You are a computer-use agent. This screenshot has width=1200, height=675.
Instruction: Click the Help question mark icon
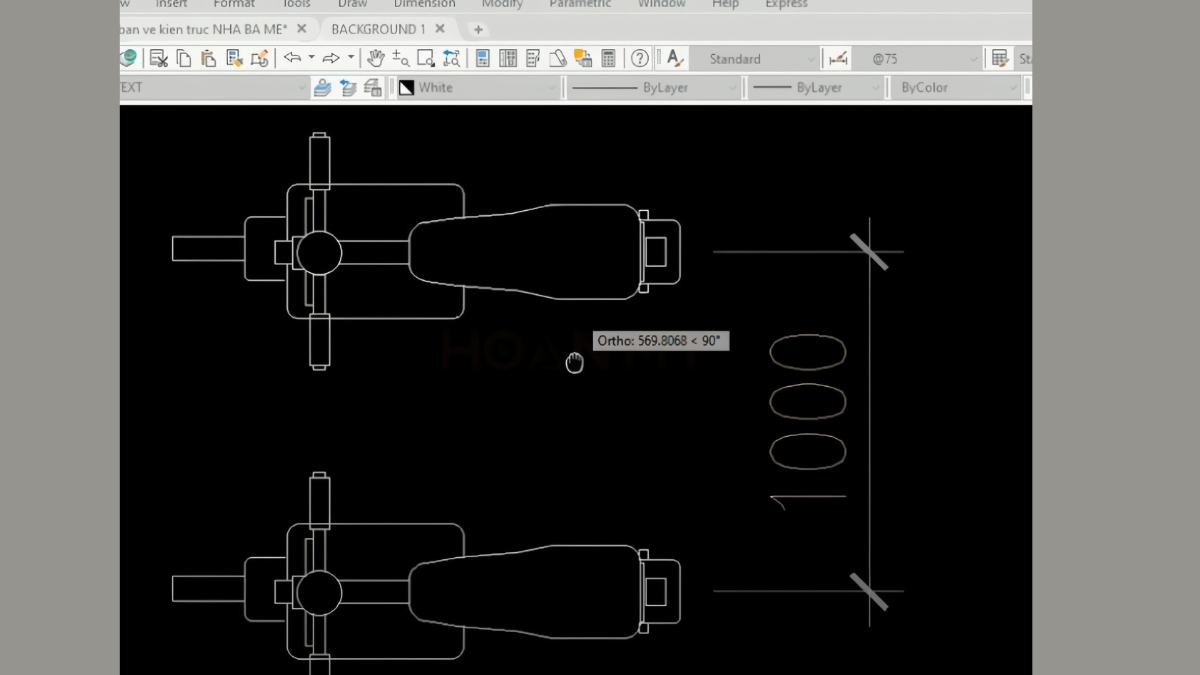(x=640, y=58)
